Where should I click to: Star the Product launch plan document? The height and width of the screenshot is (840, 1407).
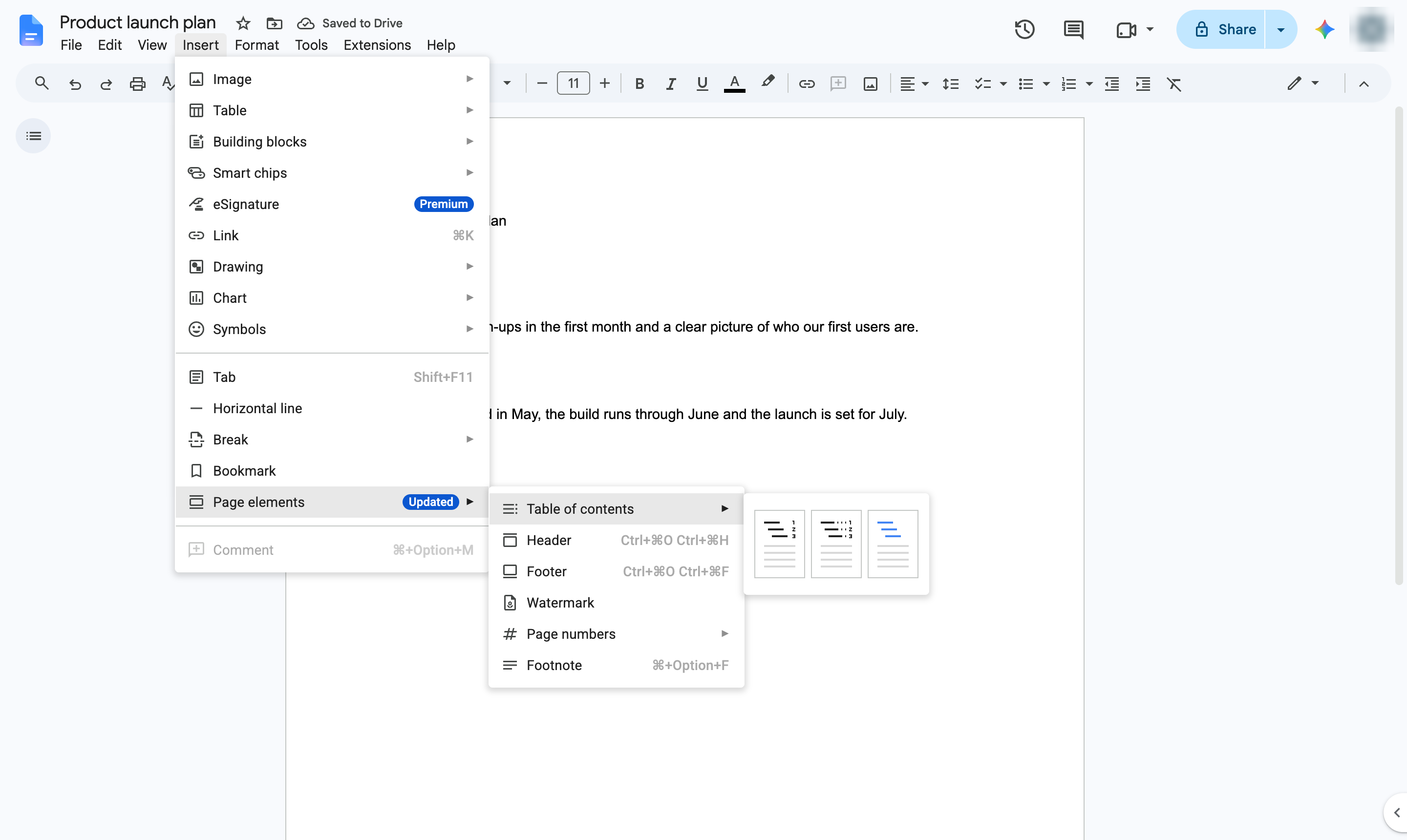pos(243,23)
